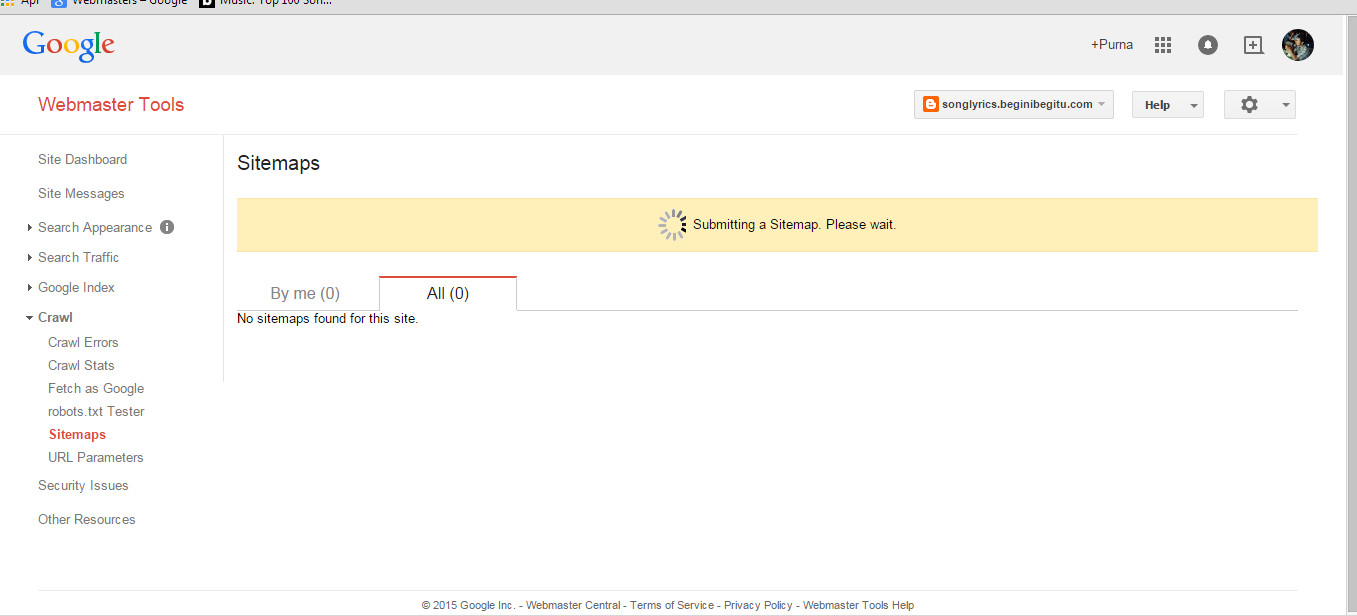Screen dimensions: 1357x616
Task: Click the share plus box icon
Action: [x=1253, y=45]
